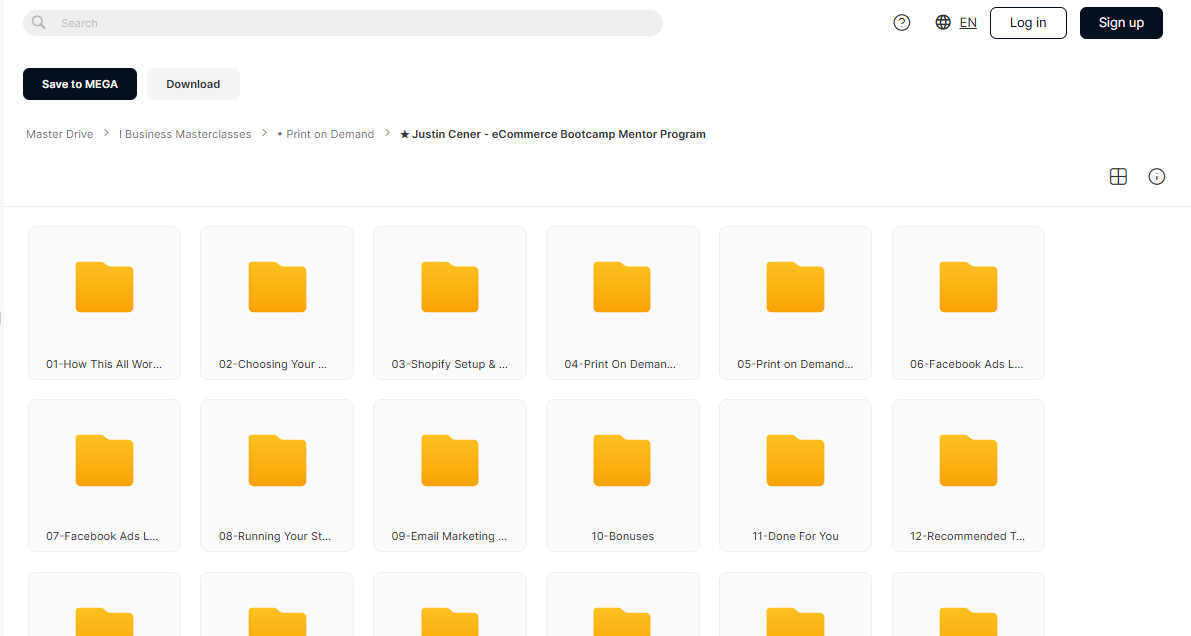Open folder icon of 03-Shopify Setup & ...
1191x636 pixels.
point(450,287)
